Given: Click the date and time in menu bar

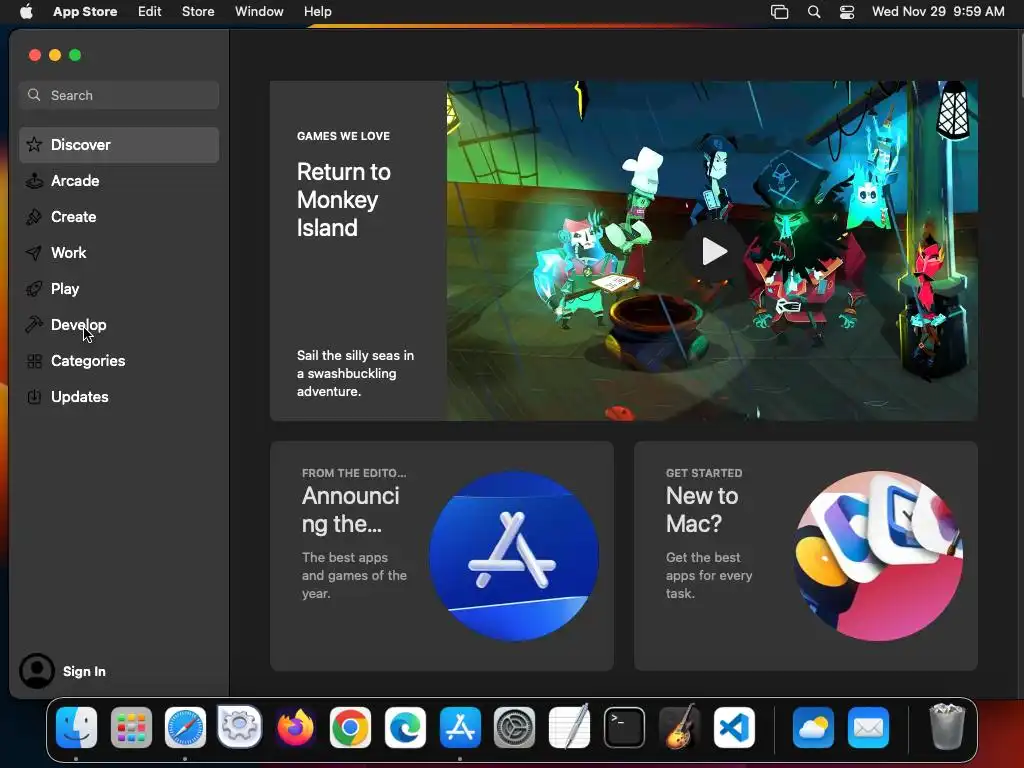Looking at the screenshot, I should (x=938, y=12).
